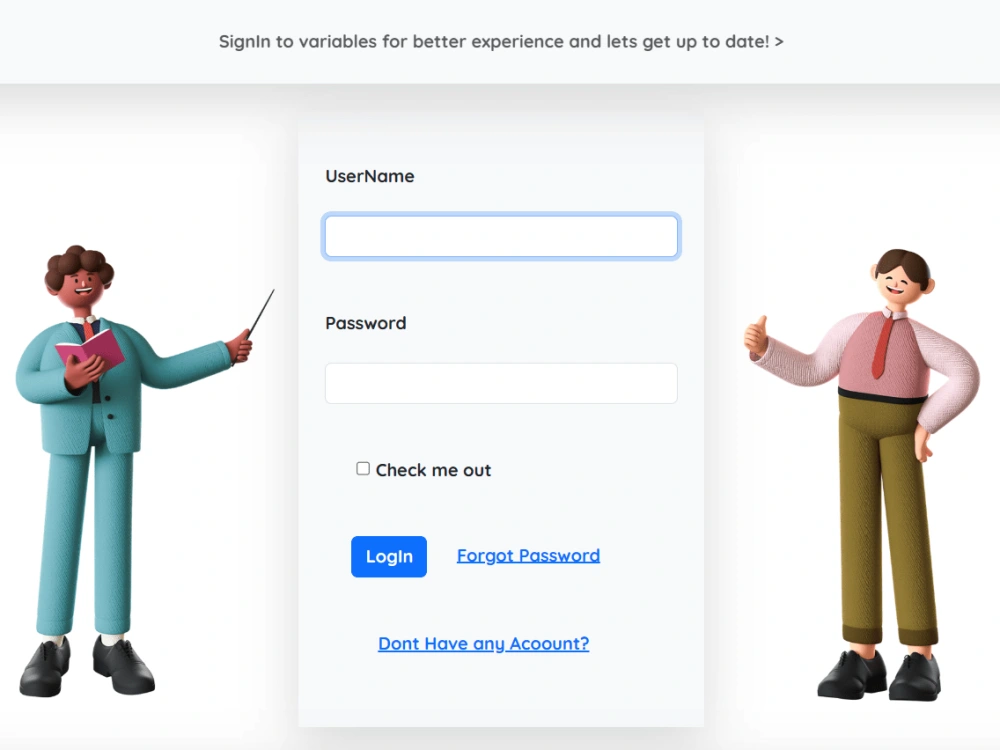Click the blue LogIn button
This screenshot has height=750, width=1000.
tap(389, 557)
